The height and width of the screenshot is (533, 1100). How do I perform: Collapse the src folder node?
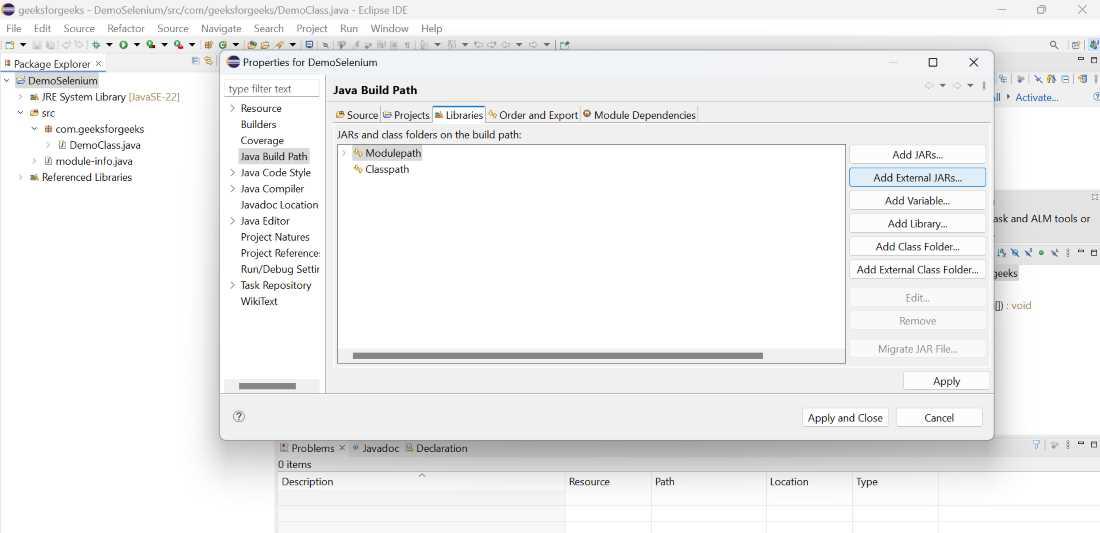(20, 113)
